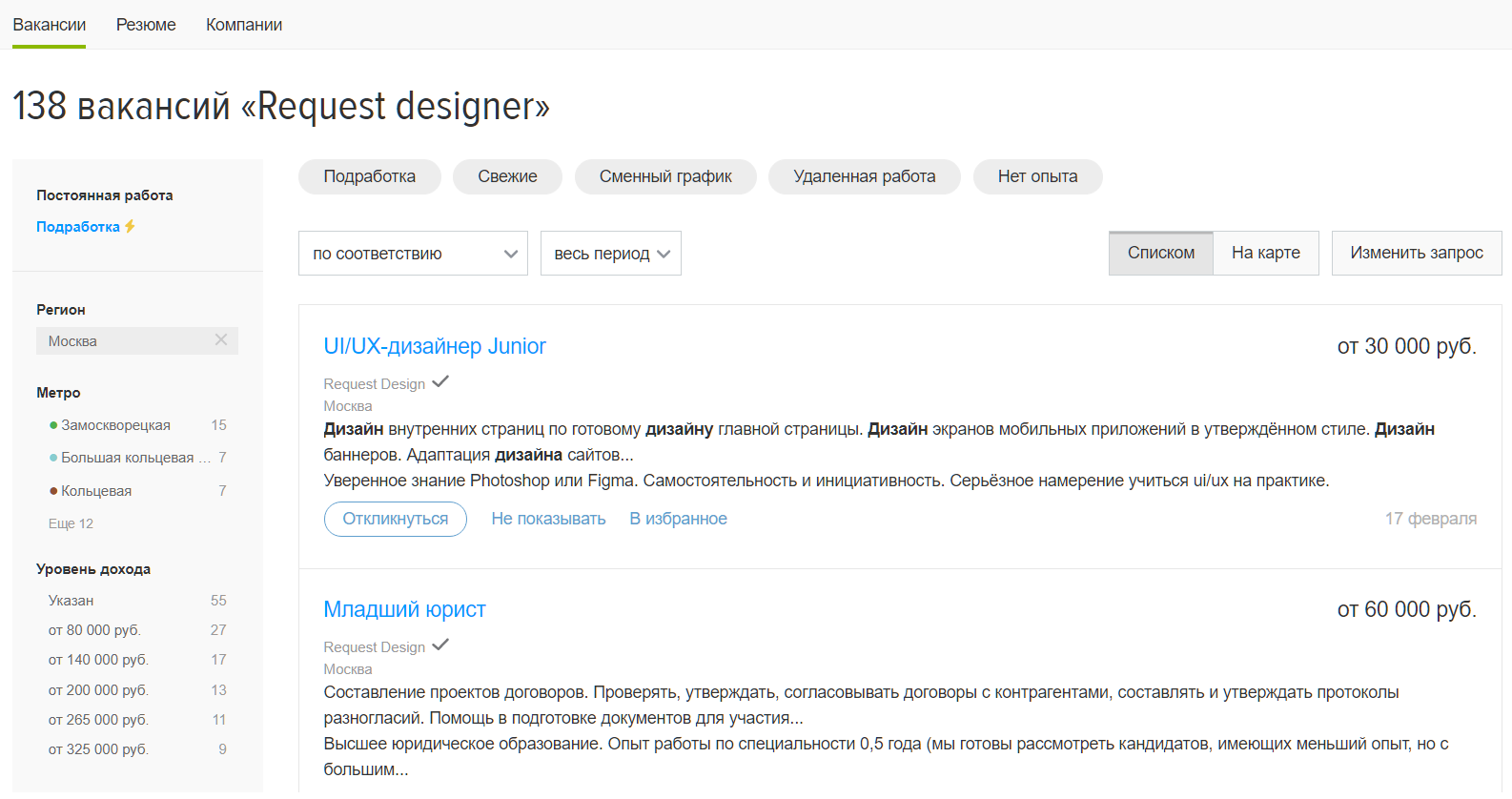Screen dimensions: 1512x799
Task: Click verified checkmark icon on UI/UX-дизайнер vacancy
Action: coord(440,381)
